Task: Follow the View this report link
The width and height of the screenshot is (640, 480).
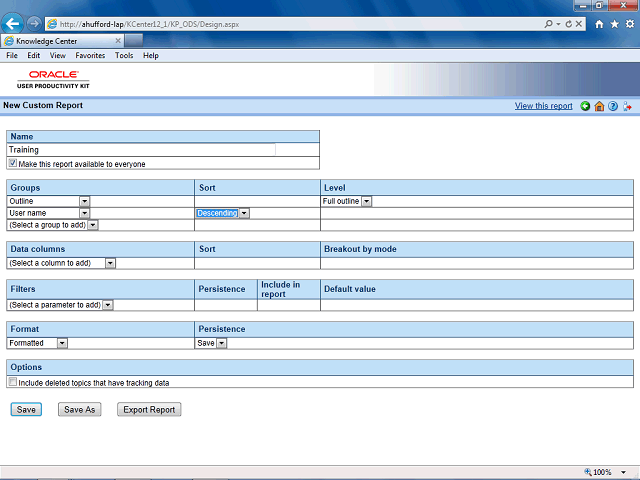Action: coord(543,106)
